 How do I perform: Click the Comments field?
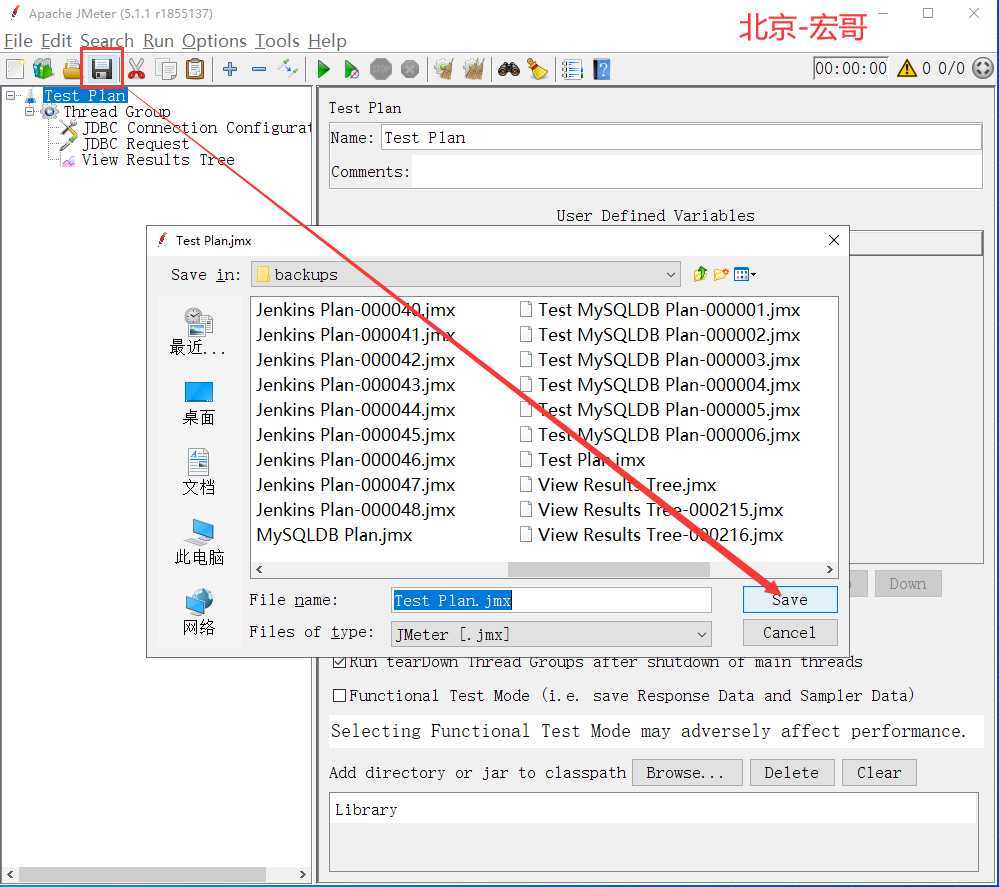tap(696, 172)
